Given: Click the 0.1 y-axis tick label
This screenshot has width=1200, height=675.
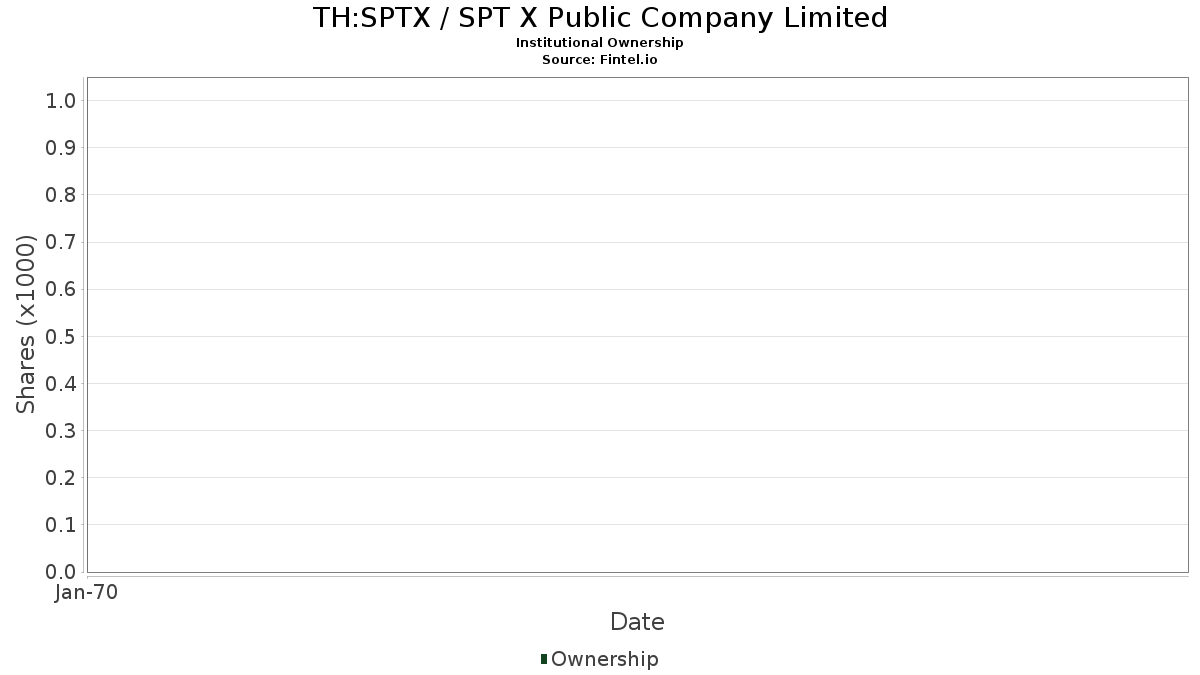Looking at the screenshot, I should pos(61,525).
